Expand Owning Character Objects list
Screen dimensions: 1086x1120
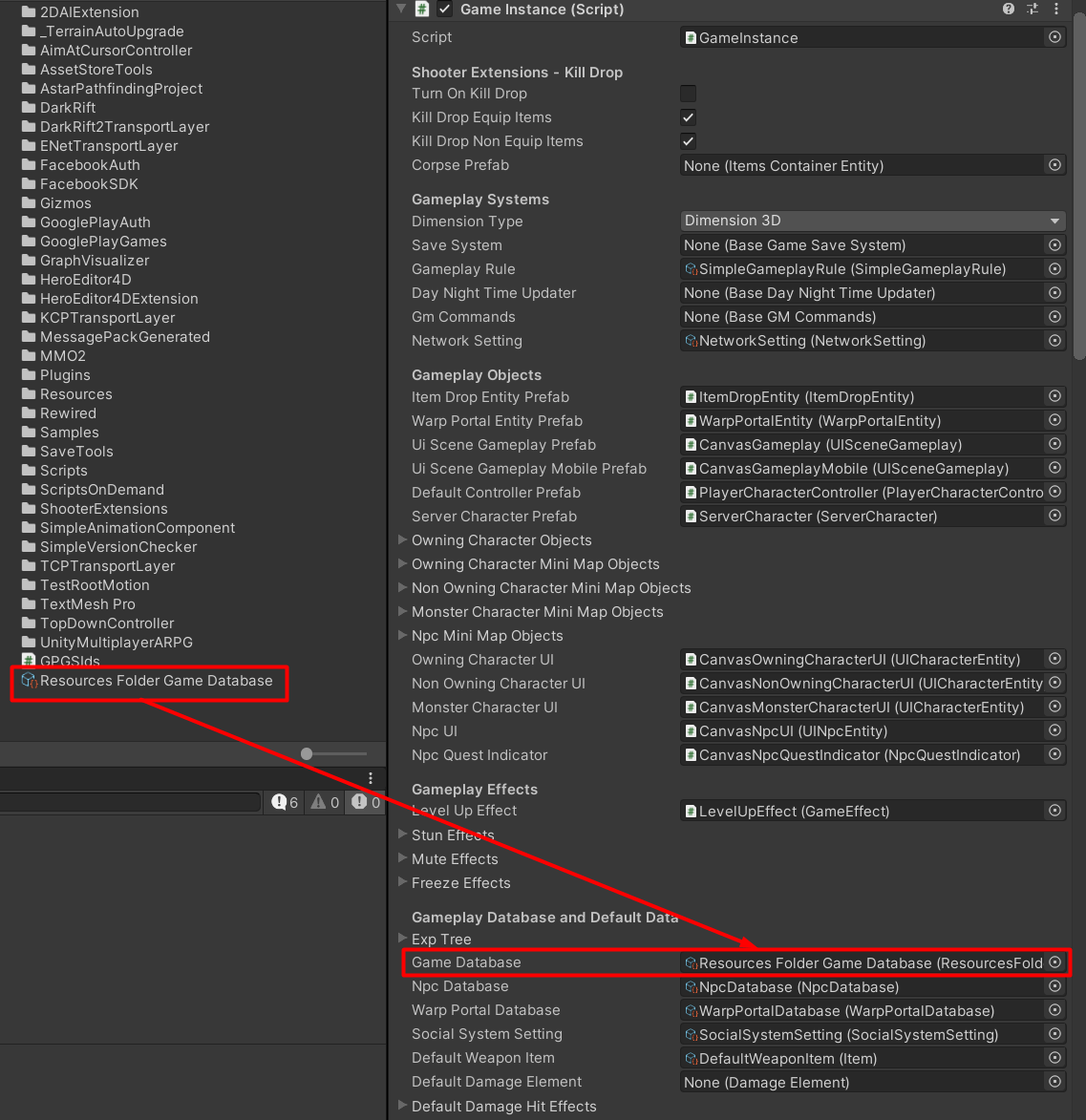(x=402, y=540)
